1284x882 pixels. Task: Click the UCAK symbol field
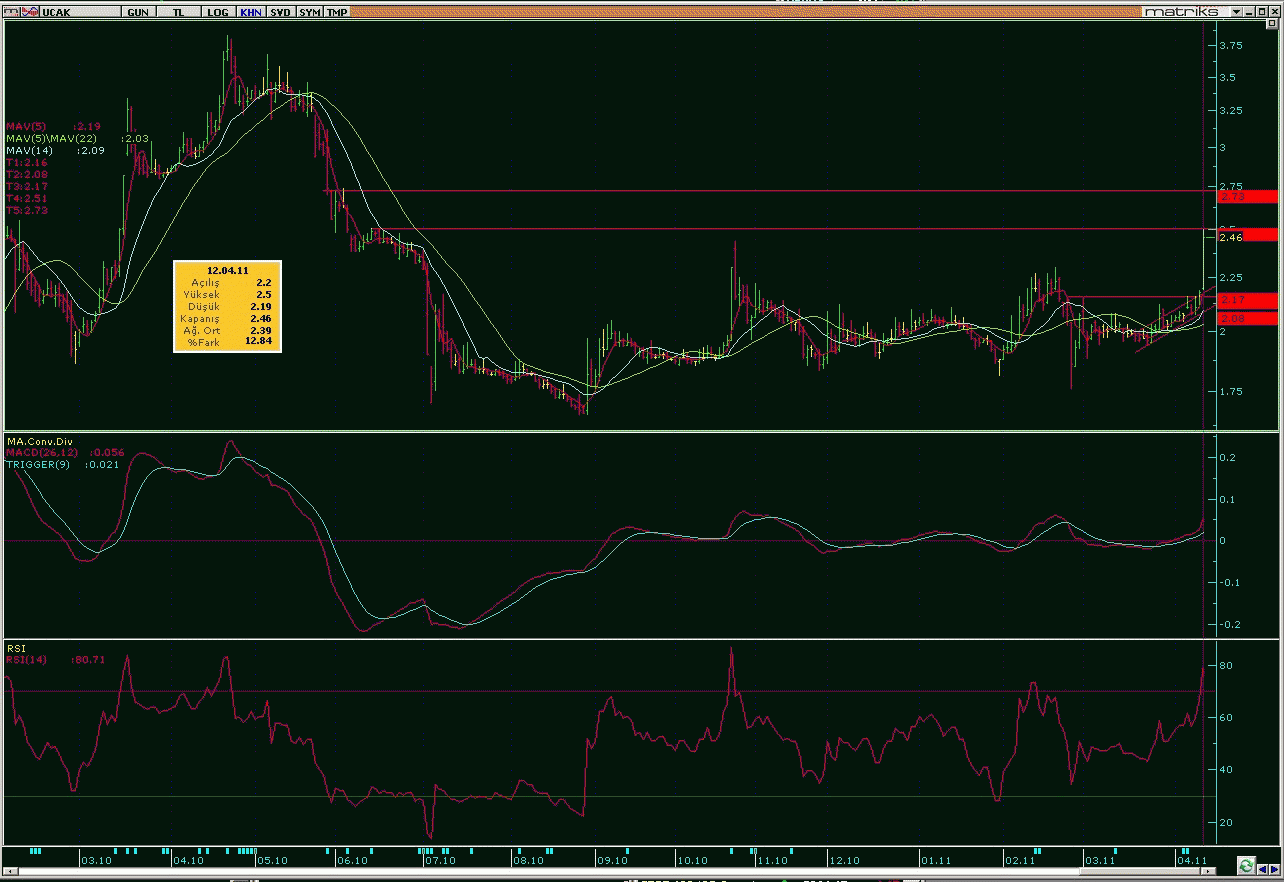(x=78, y=12)
